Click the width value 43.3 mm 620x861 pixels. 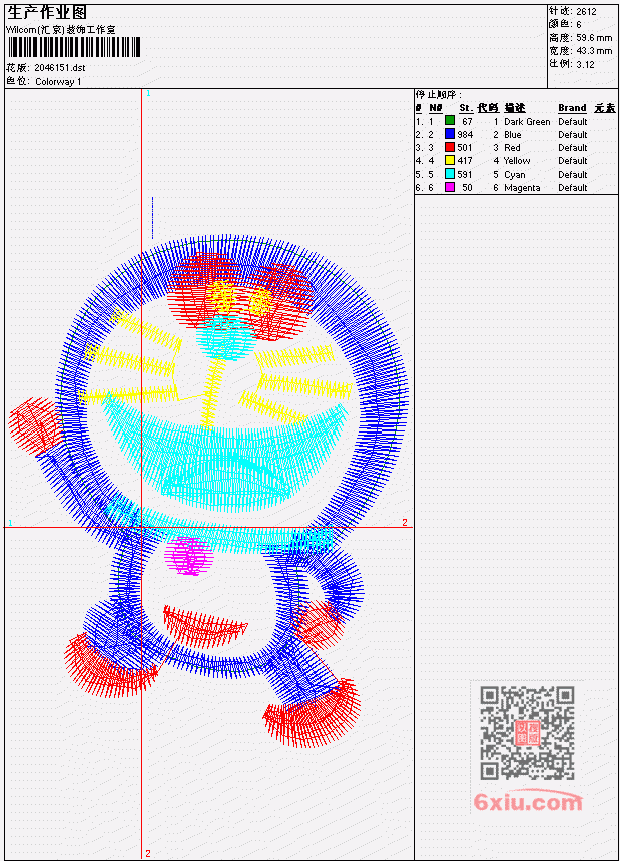coord(594,51)
